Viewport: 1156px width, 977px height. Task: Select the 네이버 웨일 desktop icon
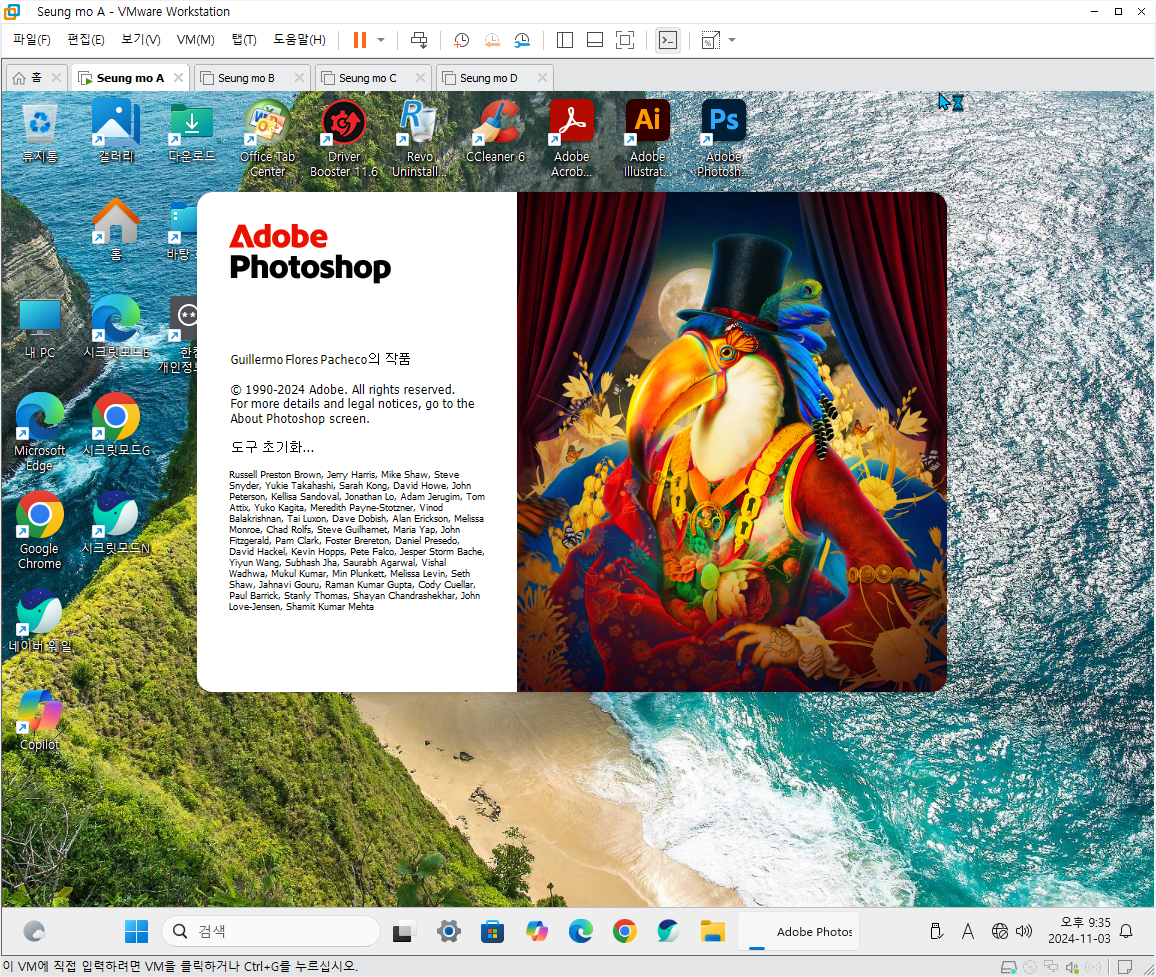40,622
